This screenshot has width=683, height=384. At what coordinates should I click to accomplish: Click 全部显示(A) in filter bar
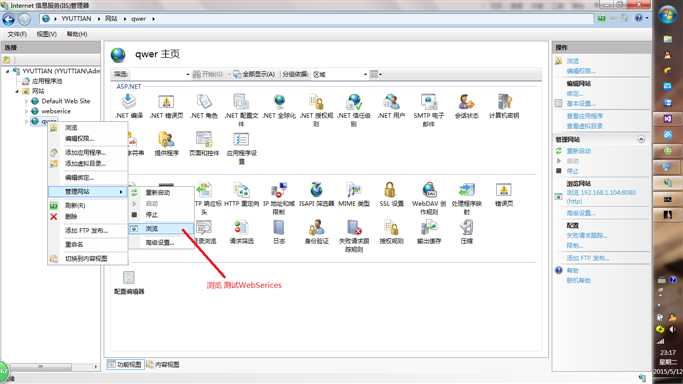pyautogui.click(x=254, y=74)
